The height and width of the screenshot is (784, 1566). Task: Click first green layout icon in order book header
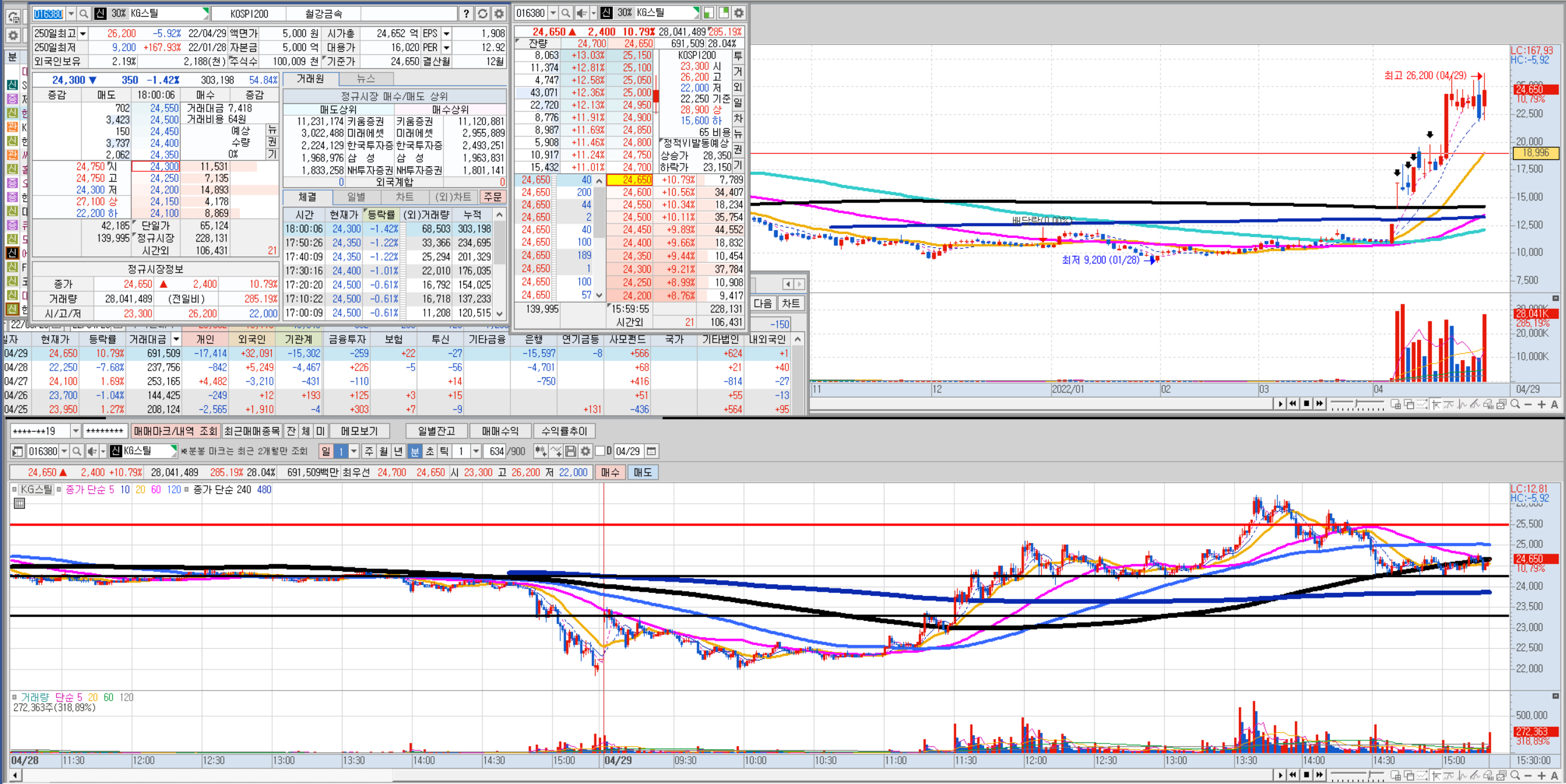tap(709, 12)
